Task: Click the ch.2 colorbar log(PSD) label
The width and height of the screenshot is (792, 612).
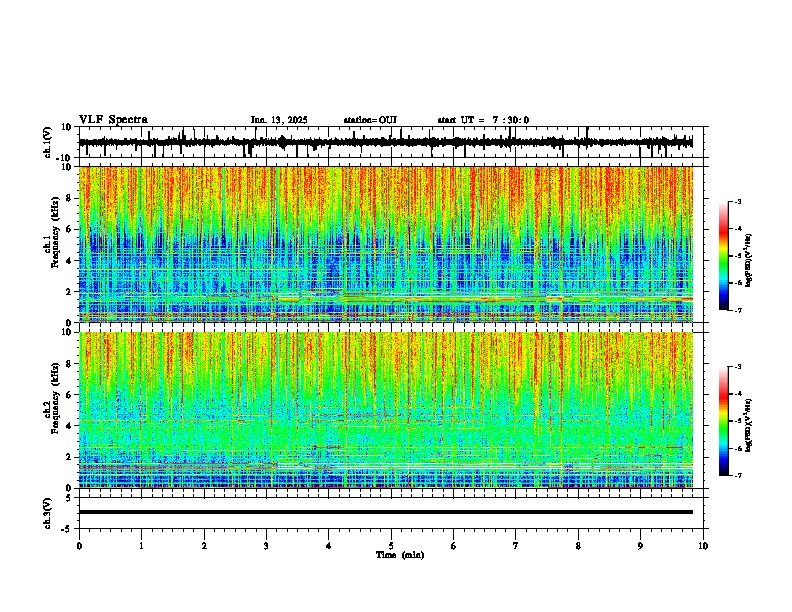Action: tap(749, 425)
